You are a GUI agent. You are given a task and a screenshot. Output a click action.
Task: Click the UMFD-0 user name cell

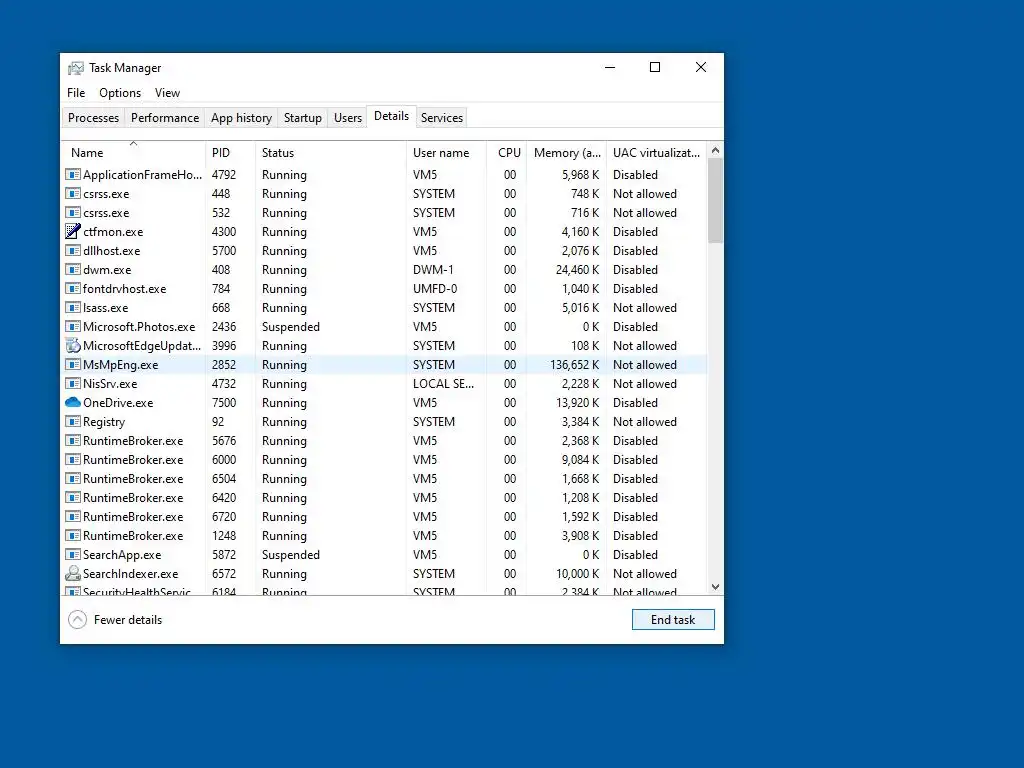(434, 289)
